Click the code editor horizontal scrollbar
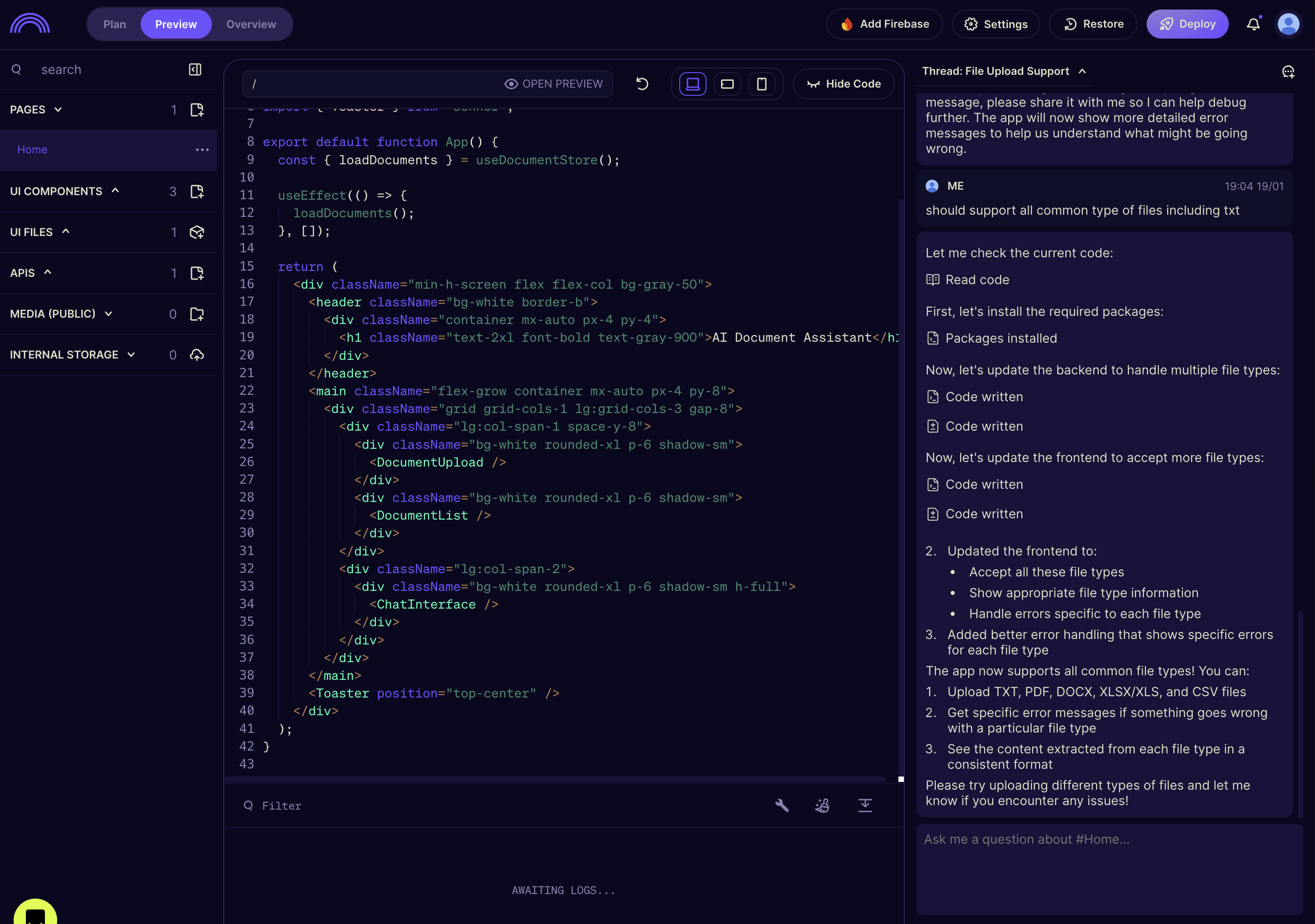This screenshot has width=1315, height=924. tap(554, 779)
